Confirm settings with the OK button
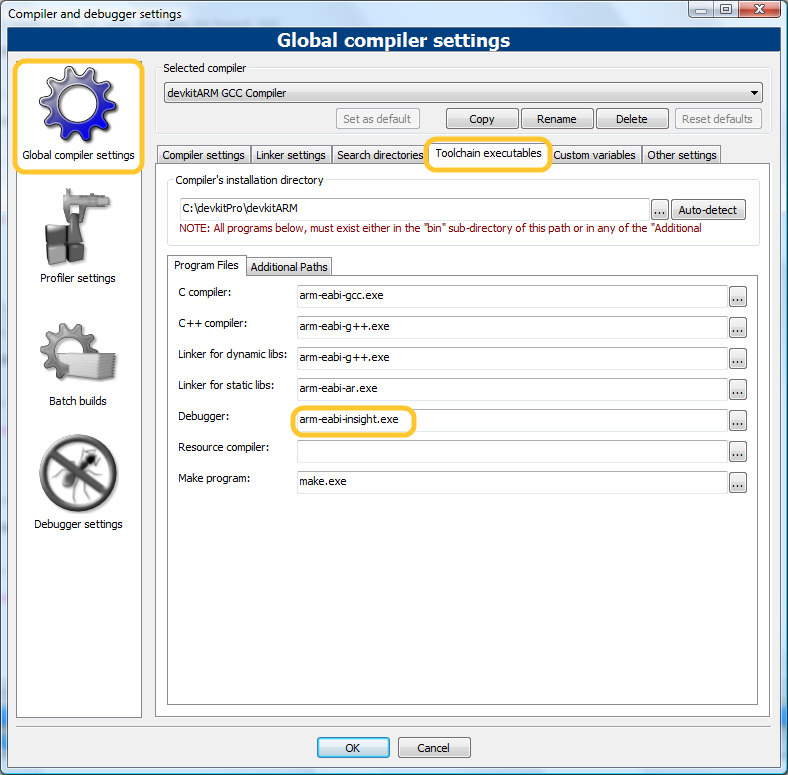The height and width of the screenshot is (775, 788). click(353, 748)
